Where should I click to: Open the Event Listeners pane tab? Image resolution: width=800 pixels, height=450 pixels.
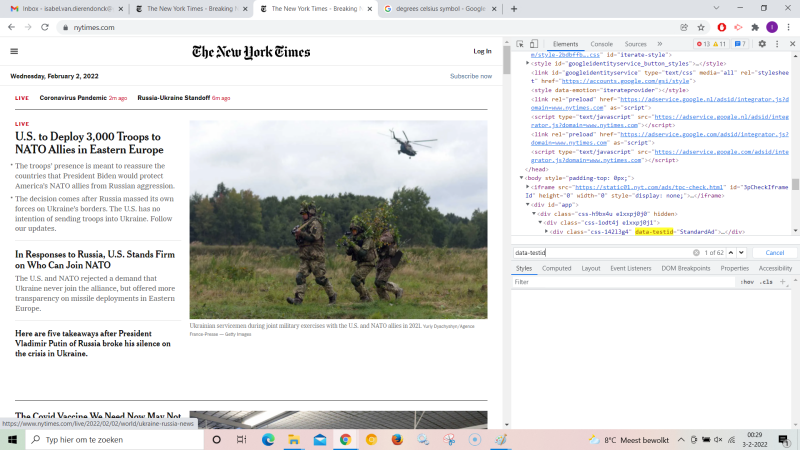point(631,268)
